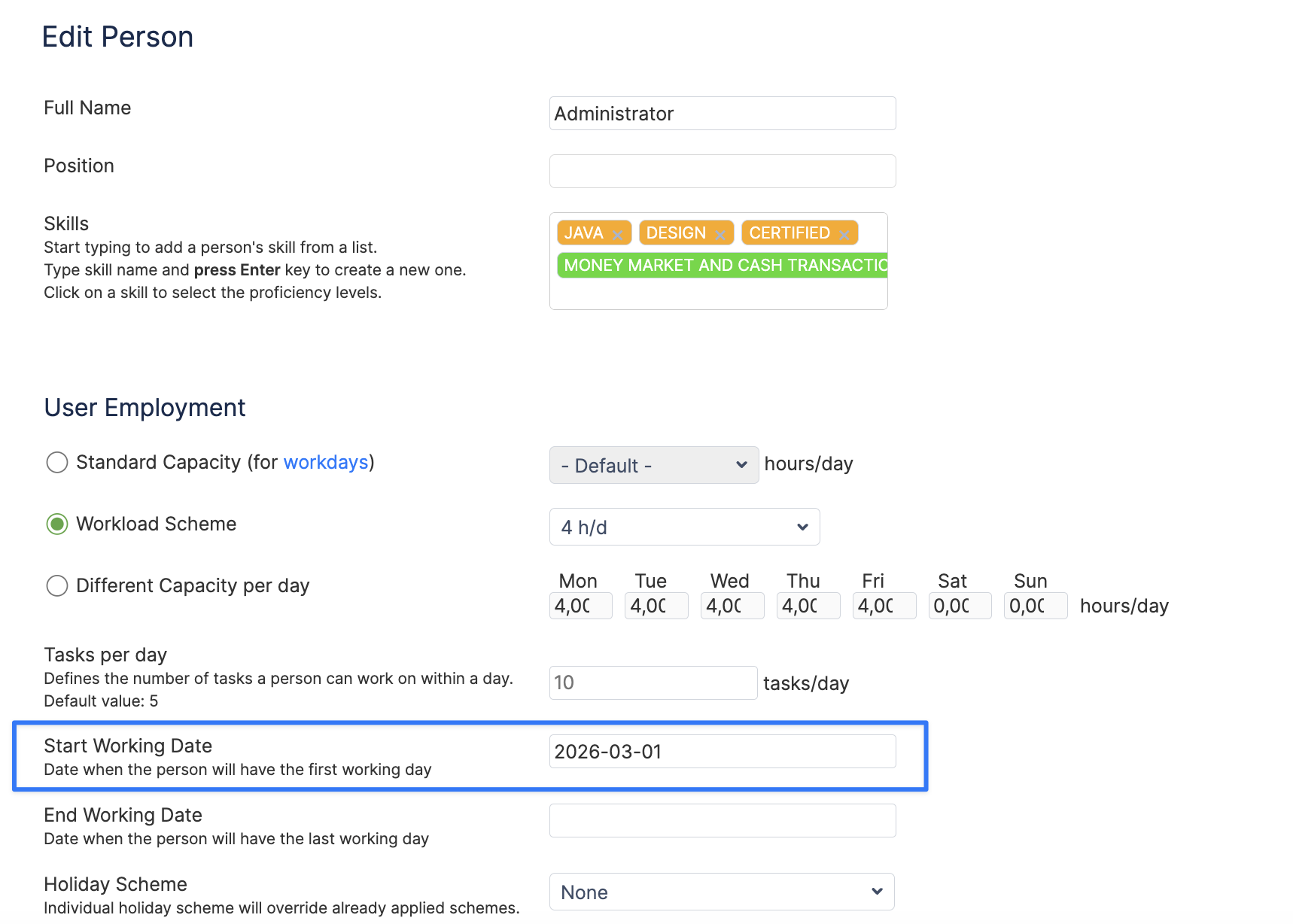Select Standard Capacity radio button

coord(57,462)
